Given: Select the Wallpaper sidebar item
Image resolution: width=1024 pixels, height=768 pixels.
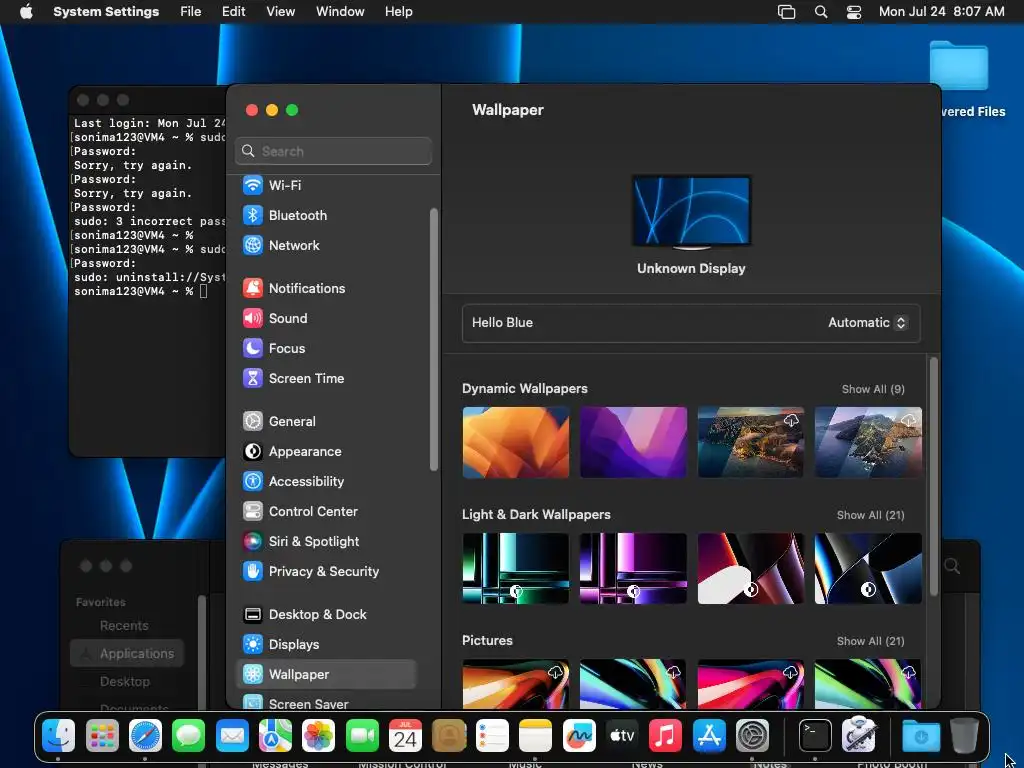Looking at the screenshot, I should click(x=326, y=675).
